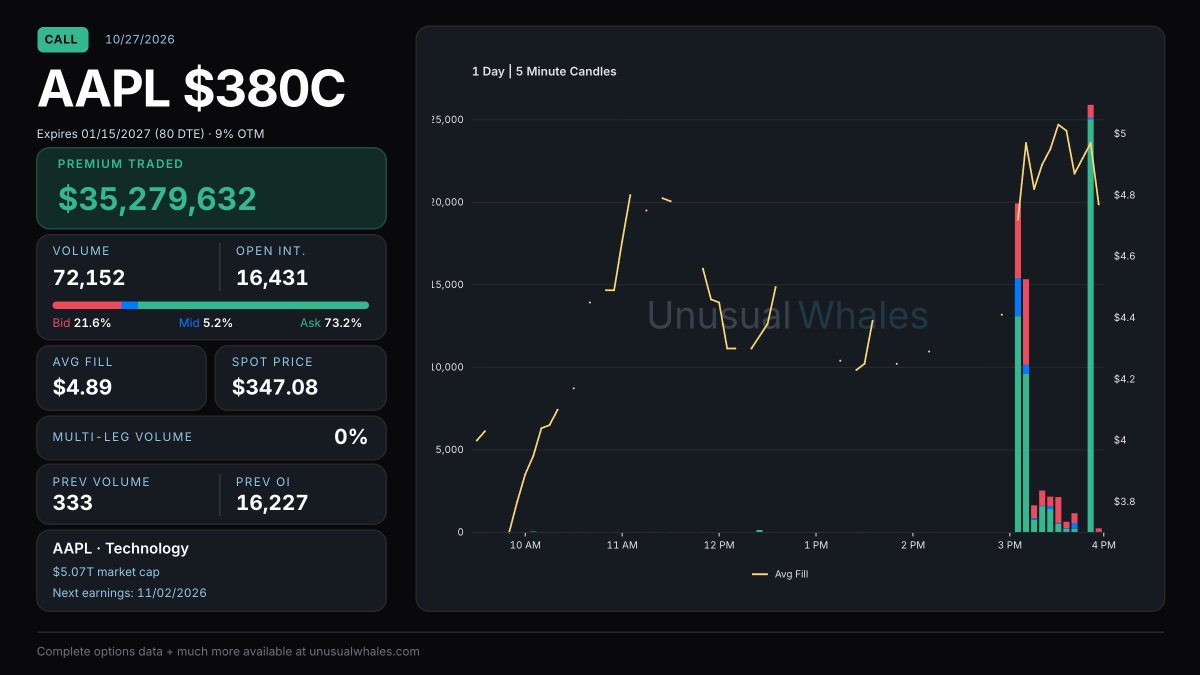
Task: Click the green Ask segment of the volume bar
Action: click(253, 305)
